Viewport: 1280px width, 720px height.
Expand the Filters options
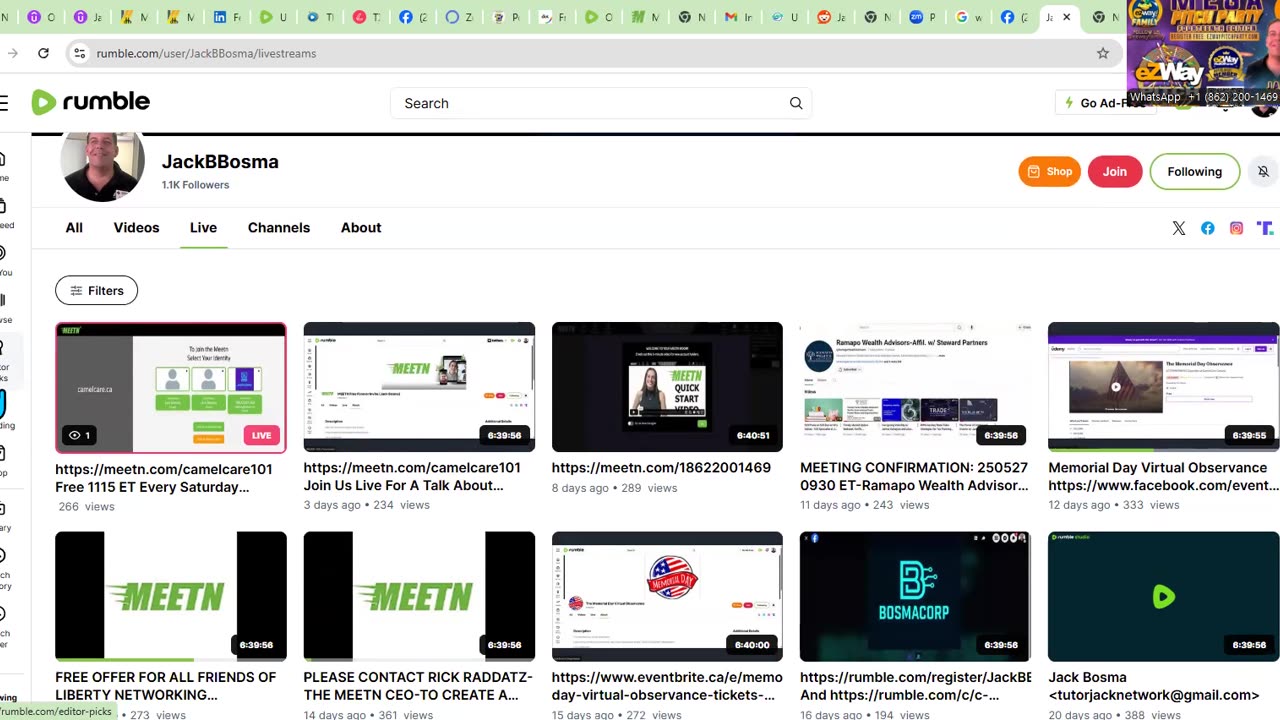pos(96,291)
